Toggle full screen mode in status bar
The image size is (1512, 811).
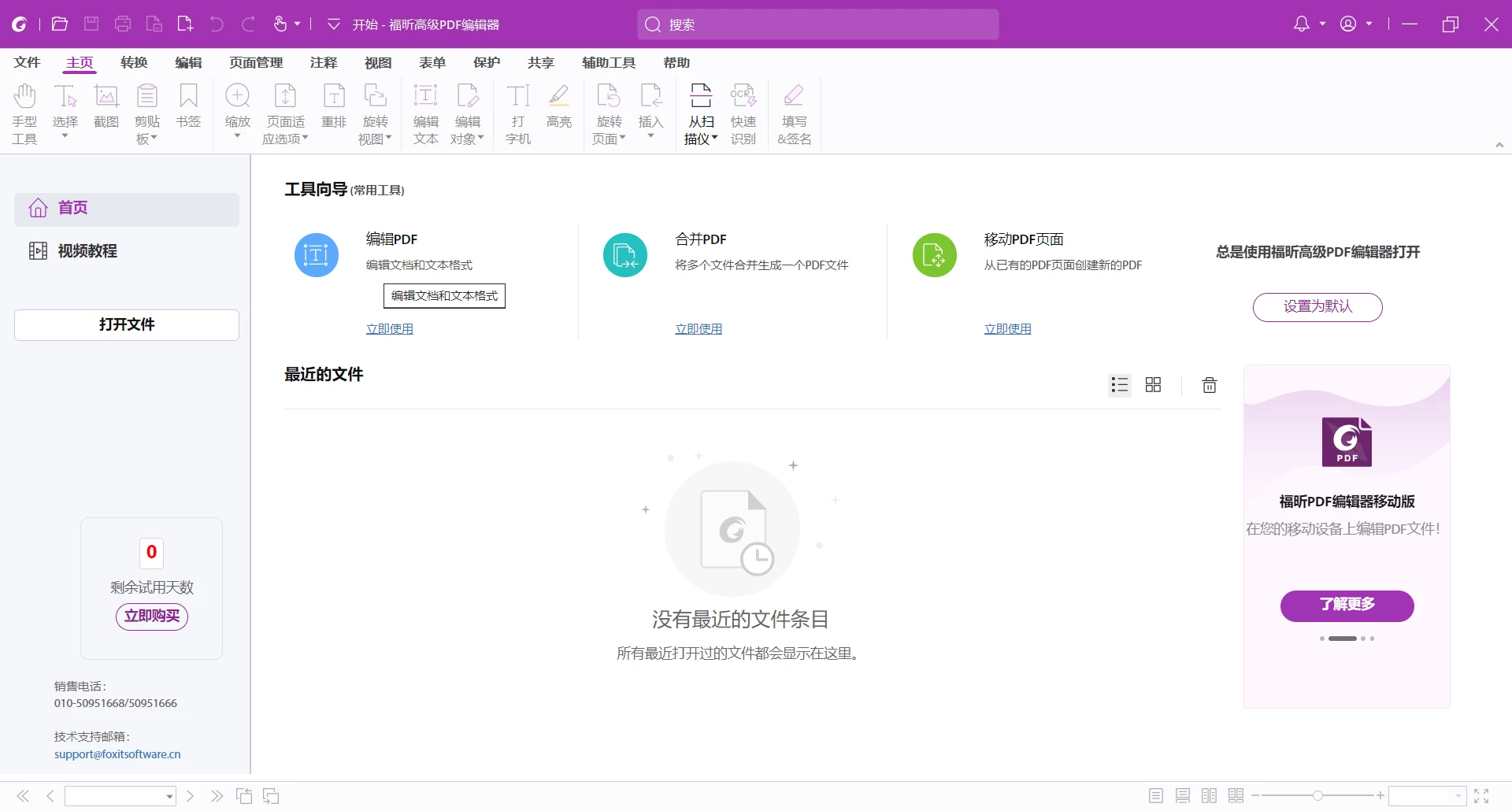tap(1481, 796)
